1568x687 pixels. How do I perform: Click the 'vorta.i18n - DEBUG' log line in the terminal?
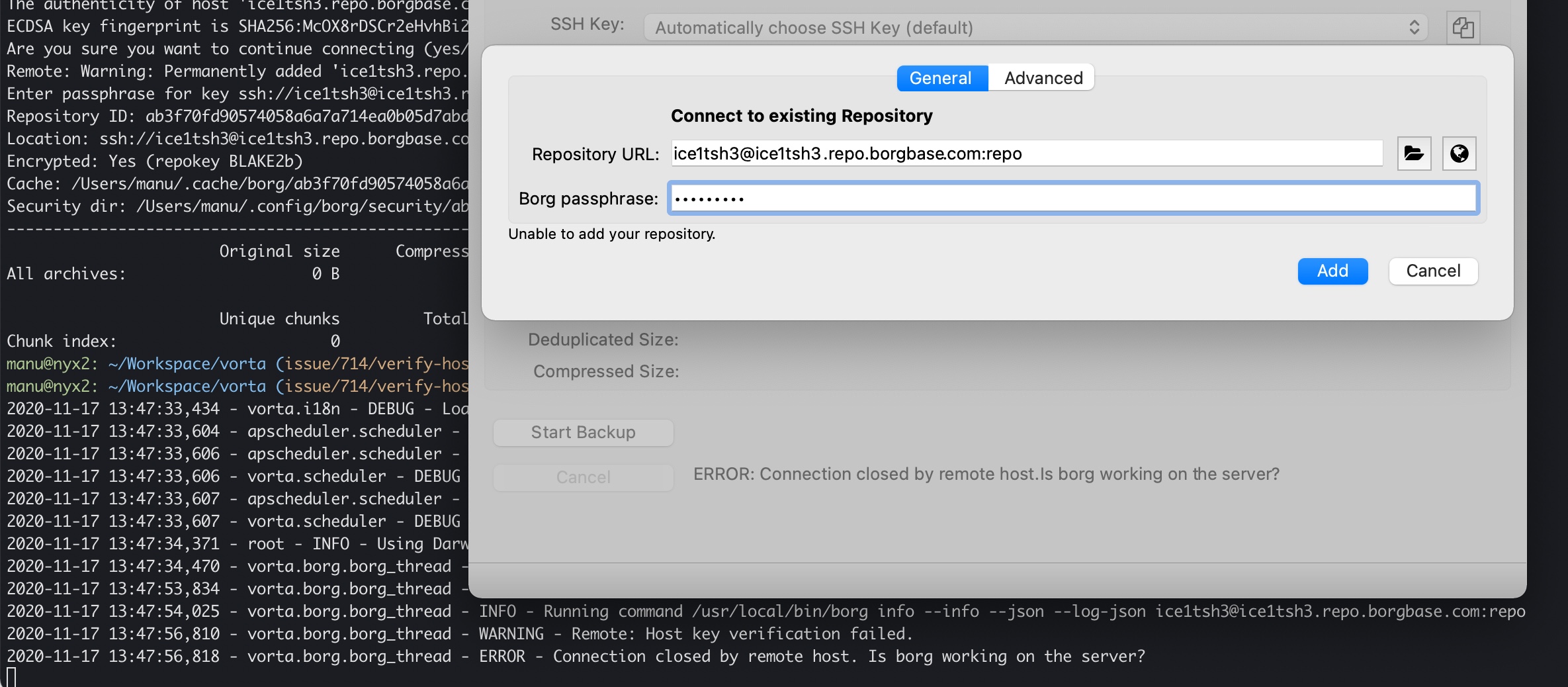point(238,409)
